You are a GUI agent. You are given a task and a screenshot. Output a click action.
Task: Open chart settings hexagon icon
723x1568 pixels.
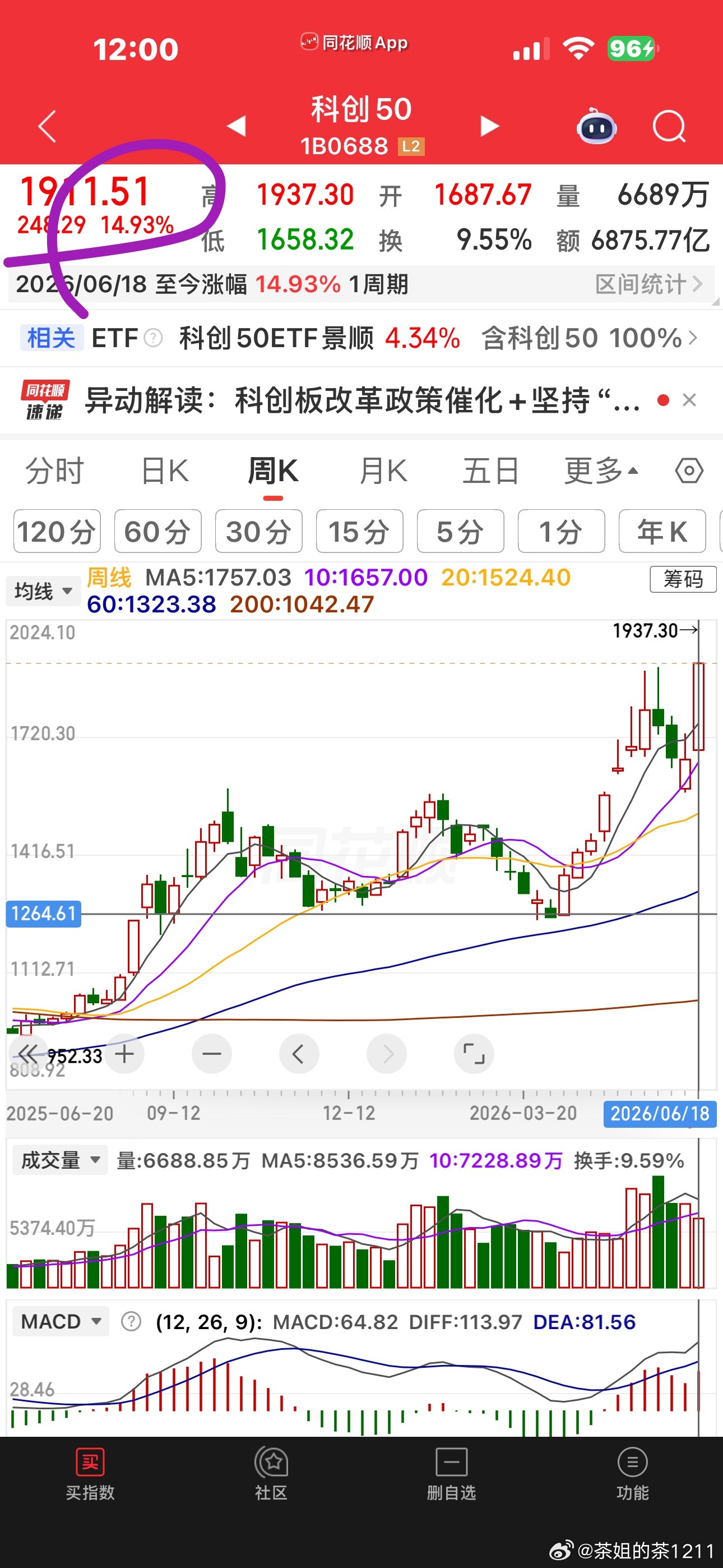(x=689, y=471)
